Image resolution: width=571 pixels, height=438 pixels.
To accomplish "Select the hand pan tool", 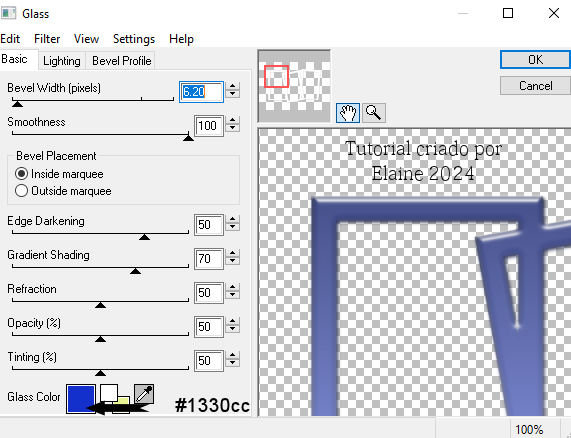I will [x=348, y=113].
